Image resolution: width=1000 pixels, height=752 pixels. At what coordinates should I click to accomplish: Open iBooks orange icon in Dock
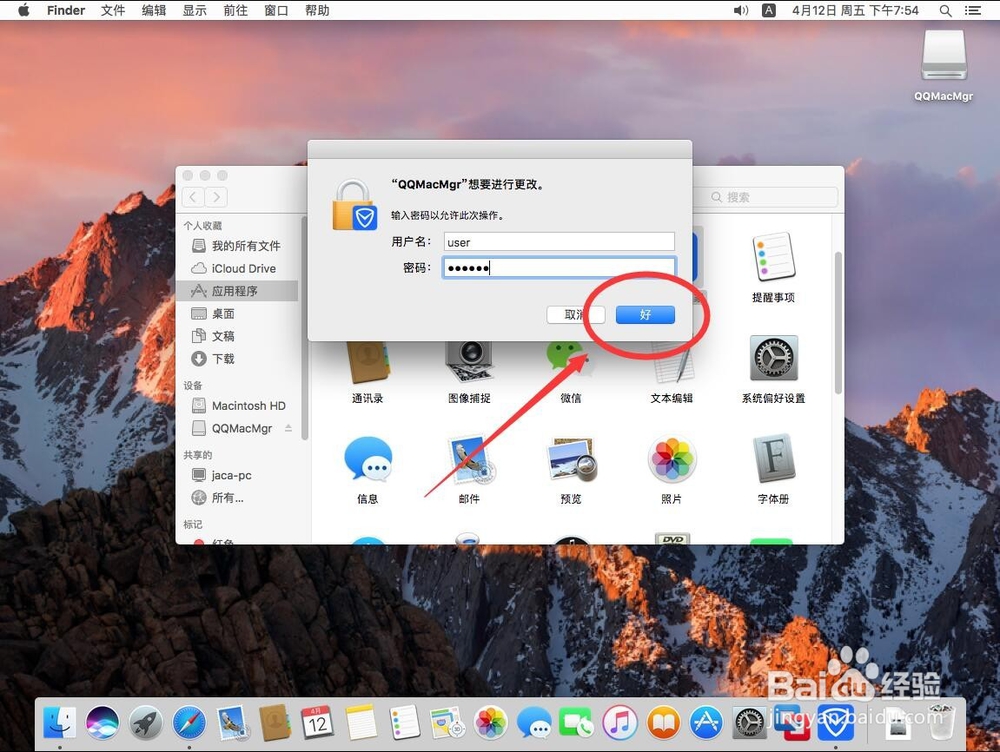(663, 723)
